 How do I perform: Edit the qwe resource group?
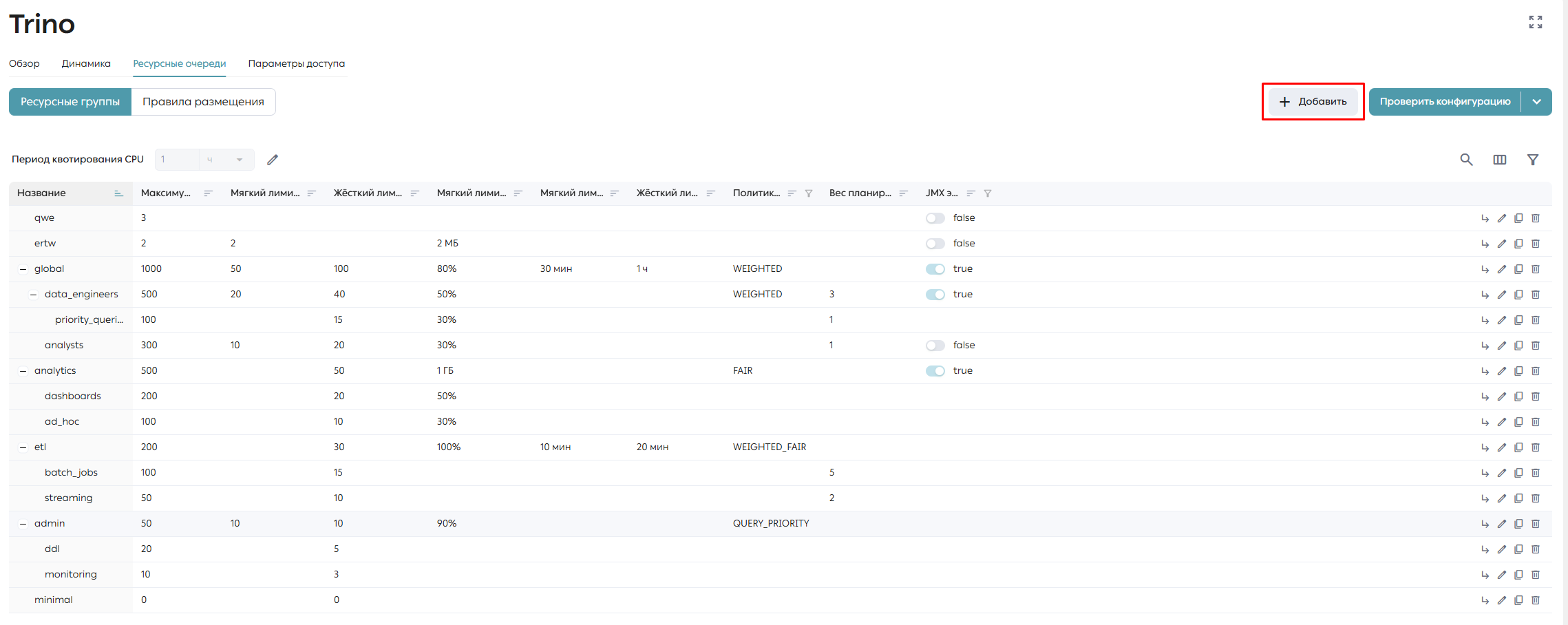click(1501, 218)
